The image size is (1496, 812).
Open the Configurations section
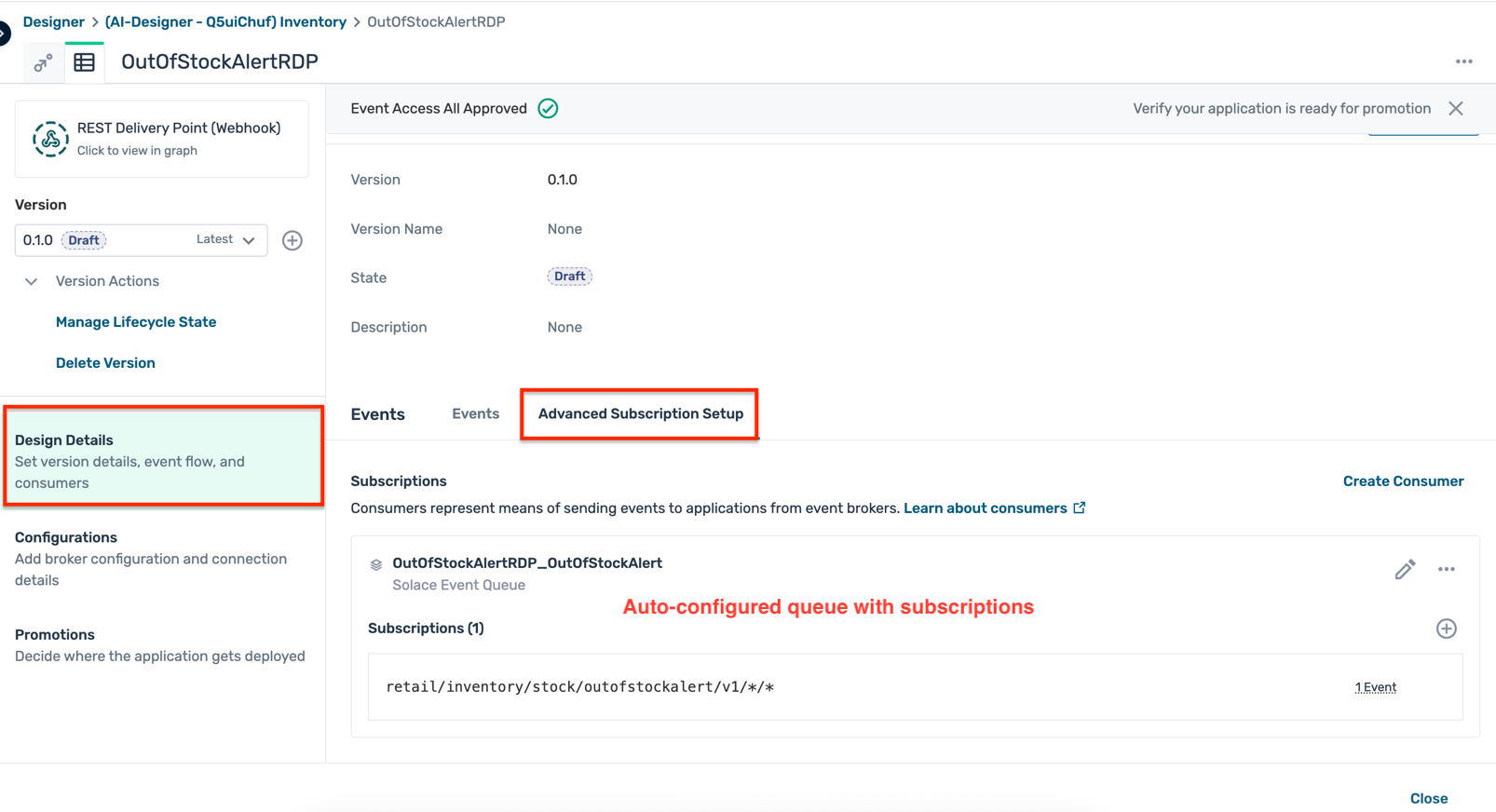[x=66, y=537]
